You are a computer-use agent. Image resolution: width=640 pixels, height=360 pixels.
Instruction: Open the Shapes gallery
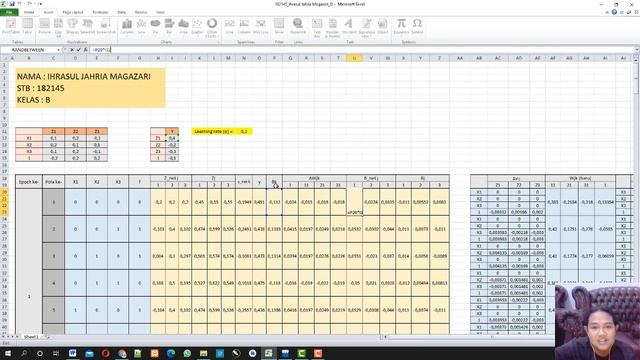pyautogui.click(x=72, y=26)
